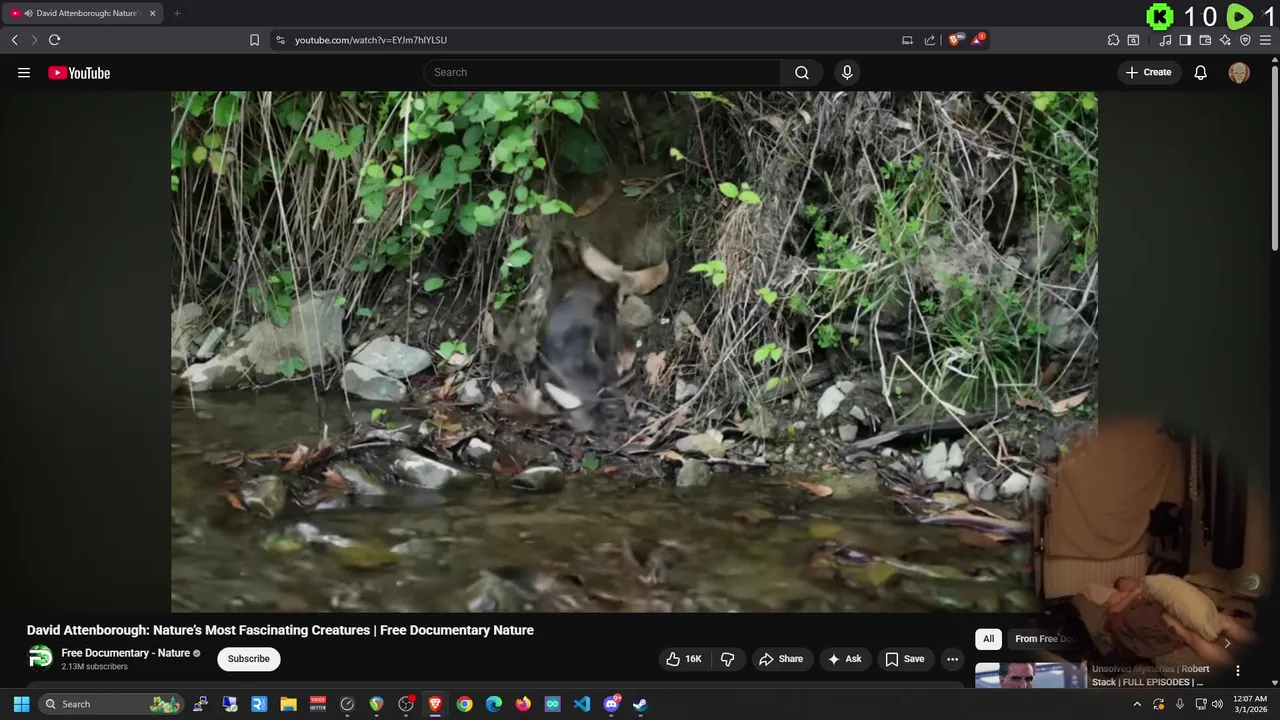Click the green Kick K overlay icon
The width and height of the screenshot is (1280, 720).
point(1160,16)
